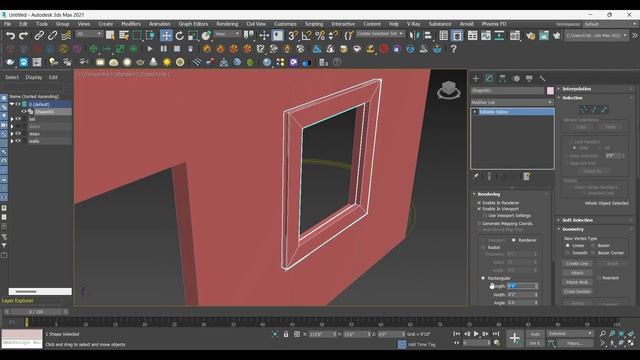The image size is (640, 360).
Task: Activate the Select and Rotate tool
Action: (180, 36)
